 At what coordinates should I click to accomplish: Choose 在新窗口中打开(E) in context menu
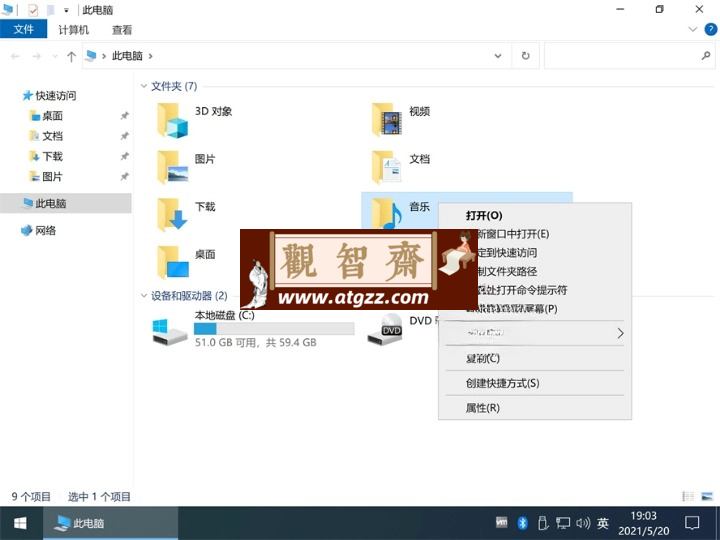tap(534, 234)
